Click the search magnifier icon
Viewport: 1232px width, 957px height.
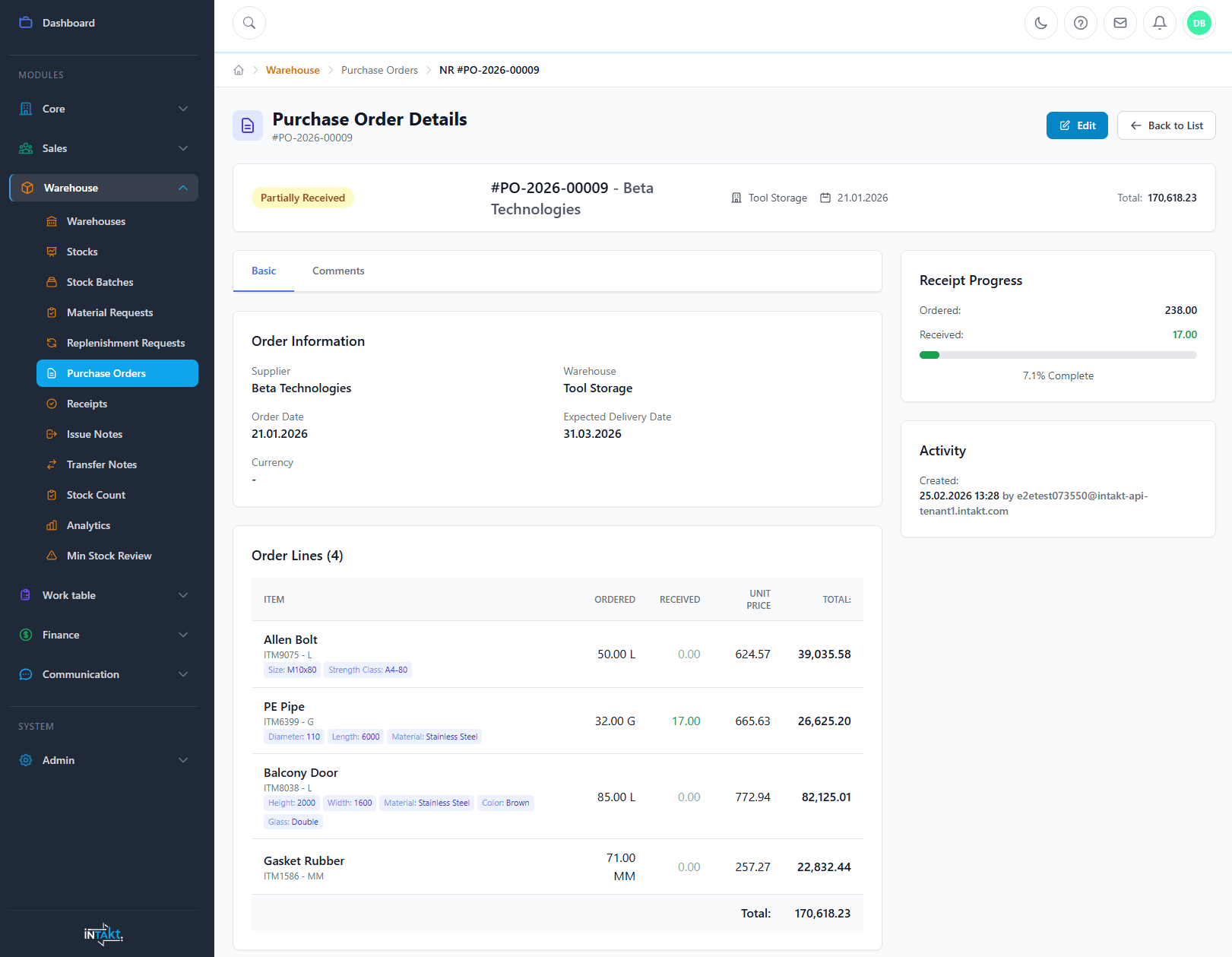[x=249, y=23]
